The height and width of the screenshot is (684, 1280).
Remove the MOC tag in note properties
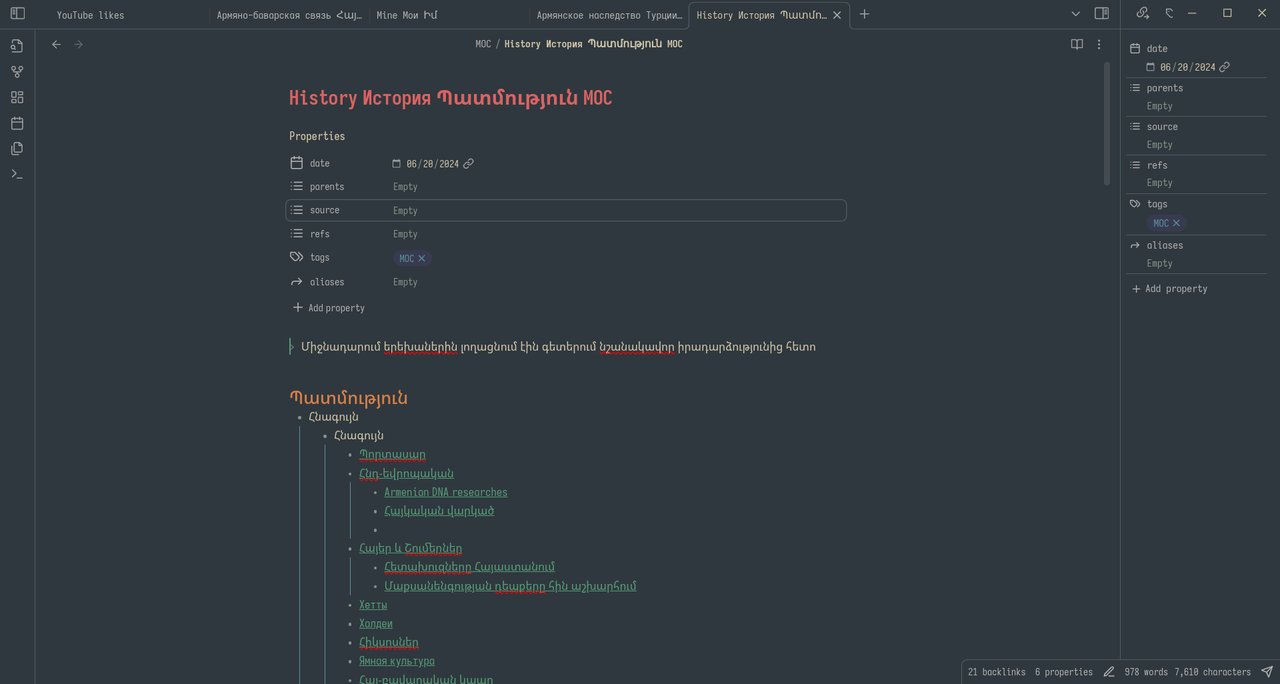coord(422,258)
